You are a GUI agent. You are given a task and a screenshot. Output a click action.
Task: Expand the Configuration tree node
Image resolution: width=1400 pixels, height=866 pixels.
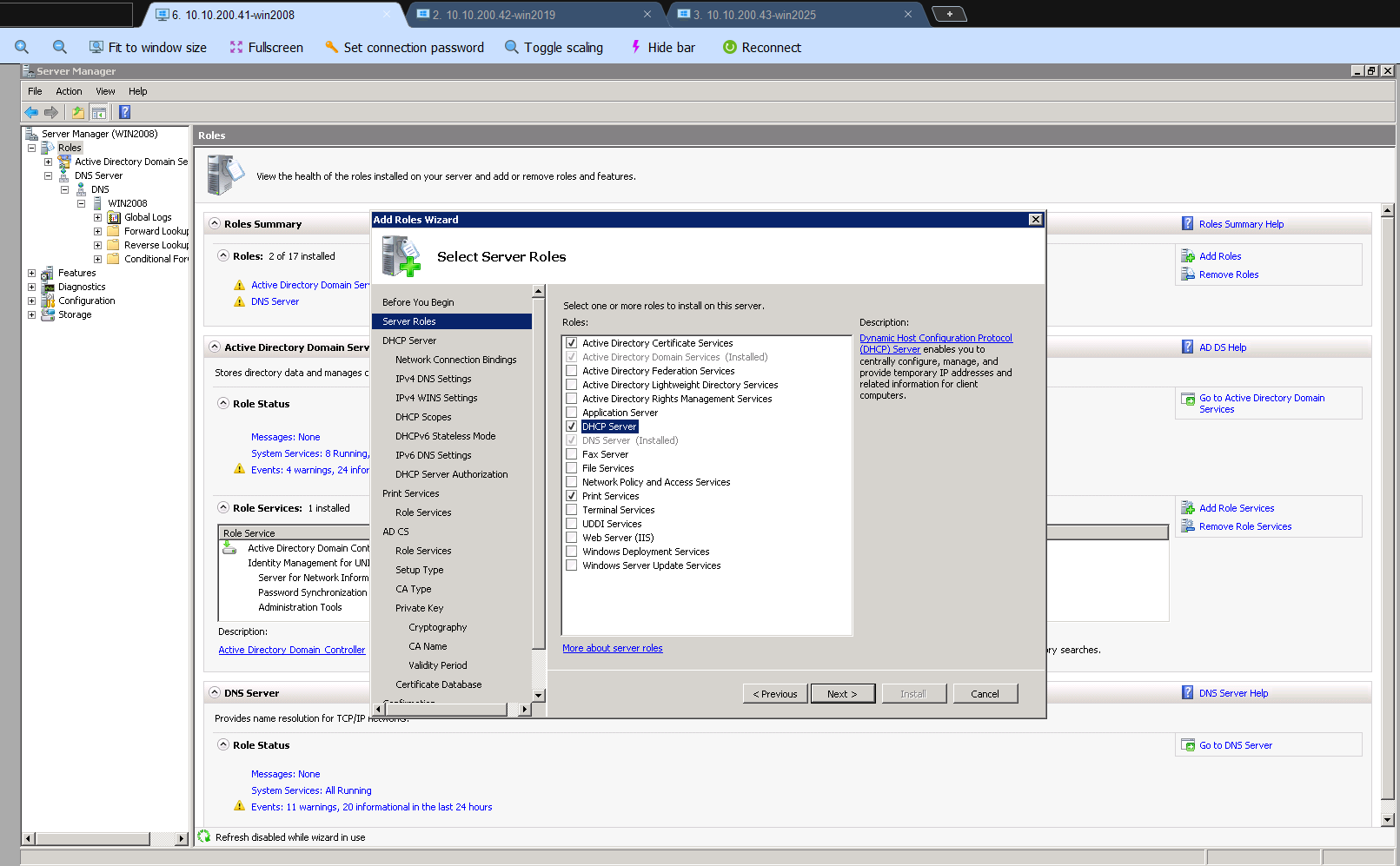[32, 301]
